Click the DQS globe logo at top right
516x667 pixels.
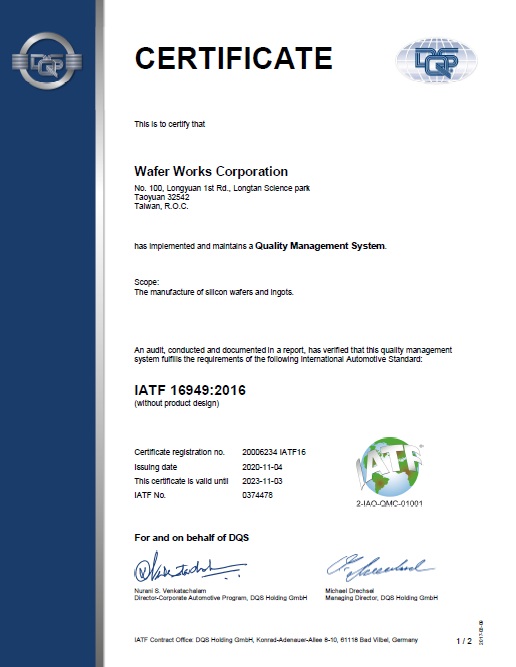coord(436,60)
